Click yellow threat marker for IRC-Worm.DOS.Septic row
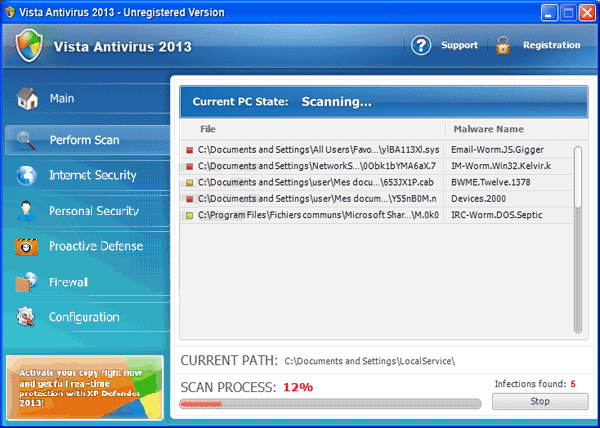The width and height of the screenshot is (600, 428). click(x=189, y=216)
